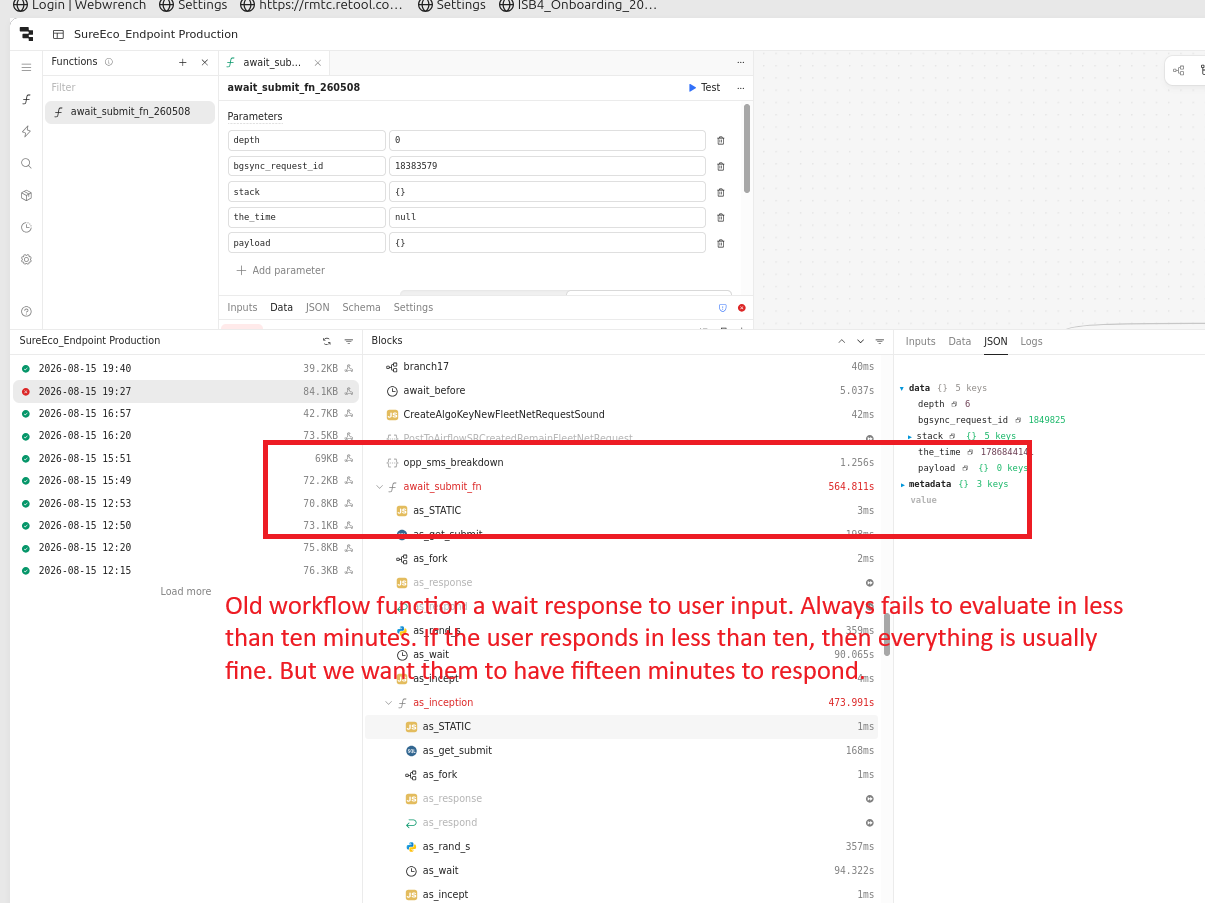The image size is (1205, 903).
Task: Edit the depth parameter name field
Action: tap(306, 141)
